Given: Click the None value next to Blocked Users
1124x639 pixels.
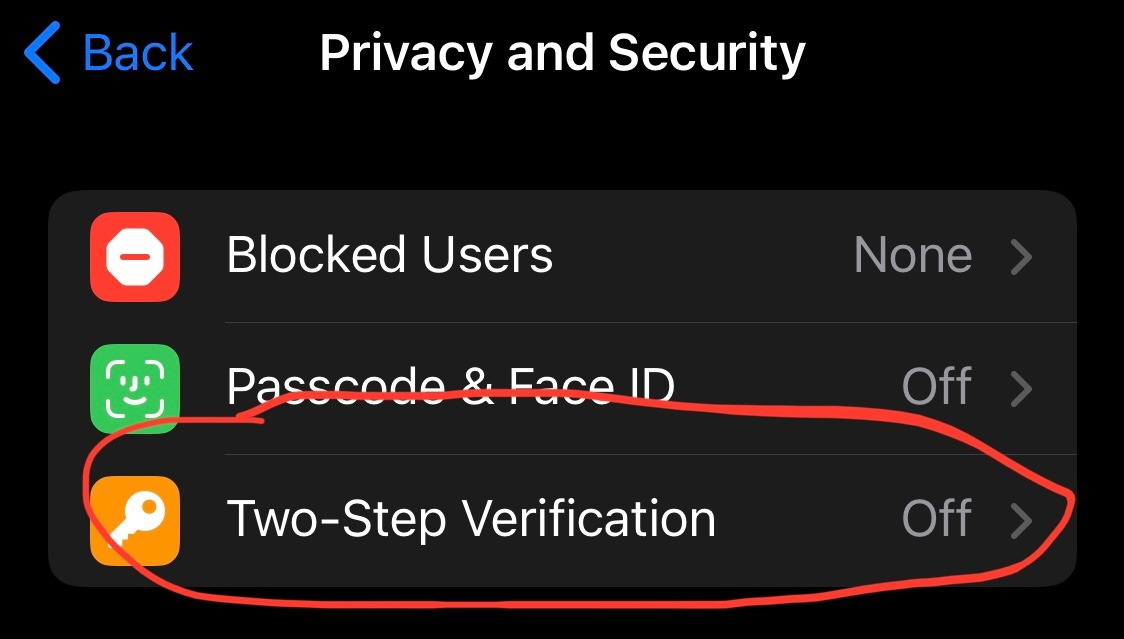Looking at the screenshot, I should pos(912,255).
